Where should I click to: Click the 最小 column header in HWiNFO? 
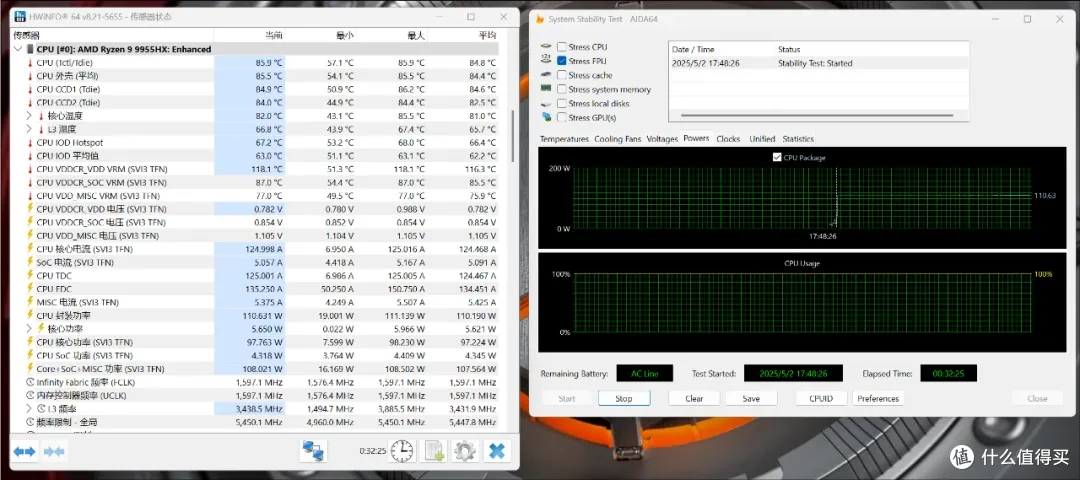322,35
